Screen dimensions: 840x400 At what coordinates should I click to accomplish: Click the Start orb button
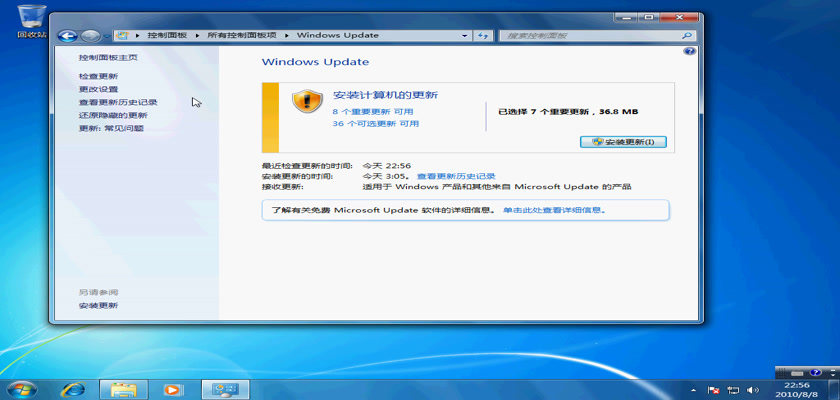tap(21, 388)
